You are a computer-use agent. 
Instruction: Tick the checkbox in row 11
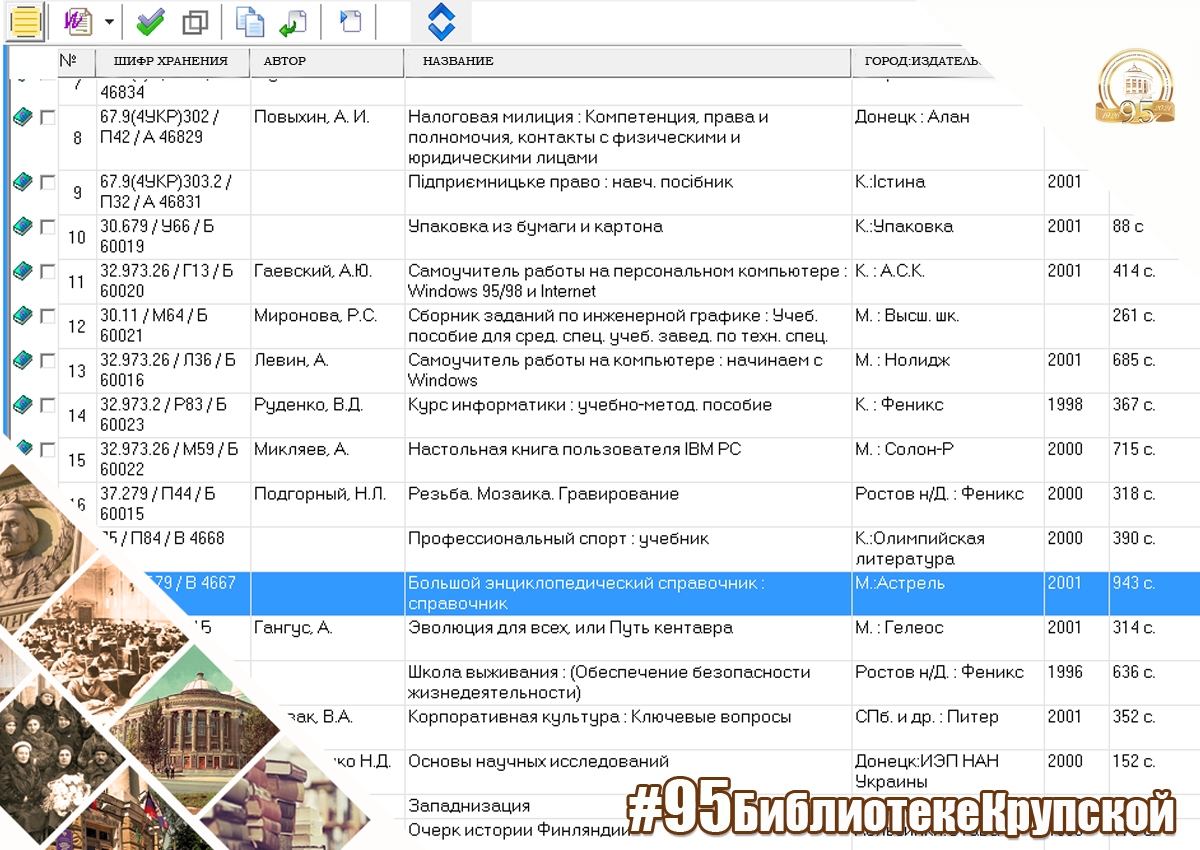pyautogui.click(x=47, y=271)
